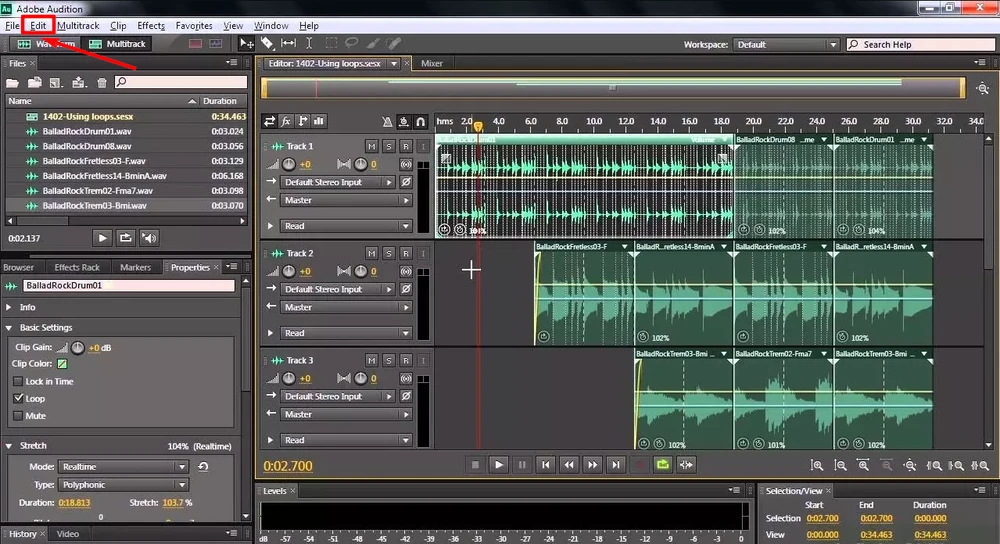The width and height of the screenshot is (1000, 544).
Task: Switch to the Mixer tab
Action: (432, 63)
